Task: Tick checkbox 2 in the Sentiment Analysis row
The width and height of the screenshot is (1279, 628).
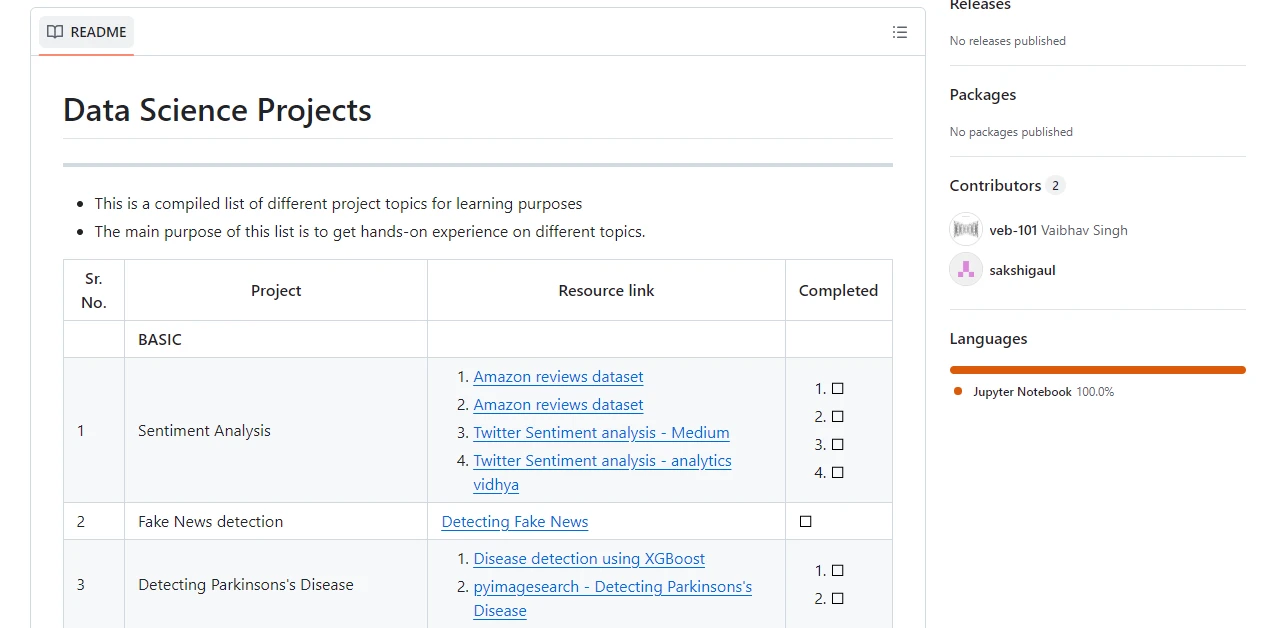Action: click(x=838, y=417)
